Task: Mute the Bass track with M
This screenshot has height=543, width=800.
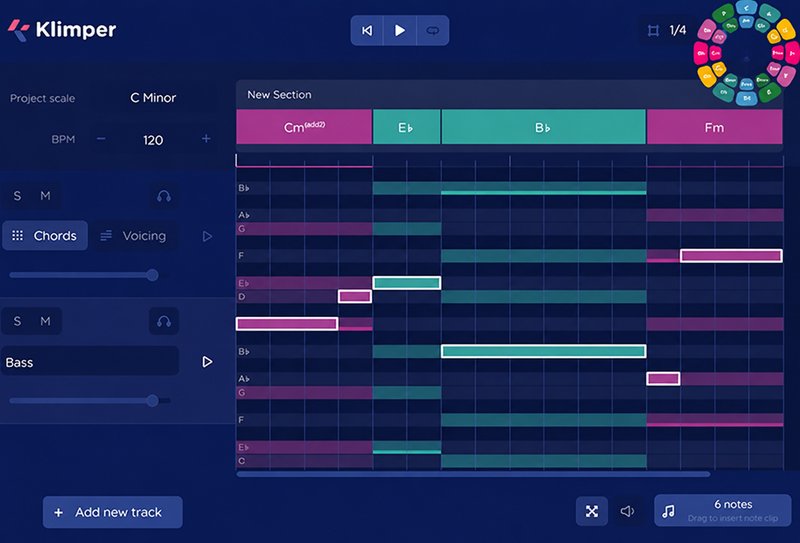Action: pos(45,321)
